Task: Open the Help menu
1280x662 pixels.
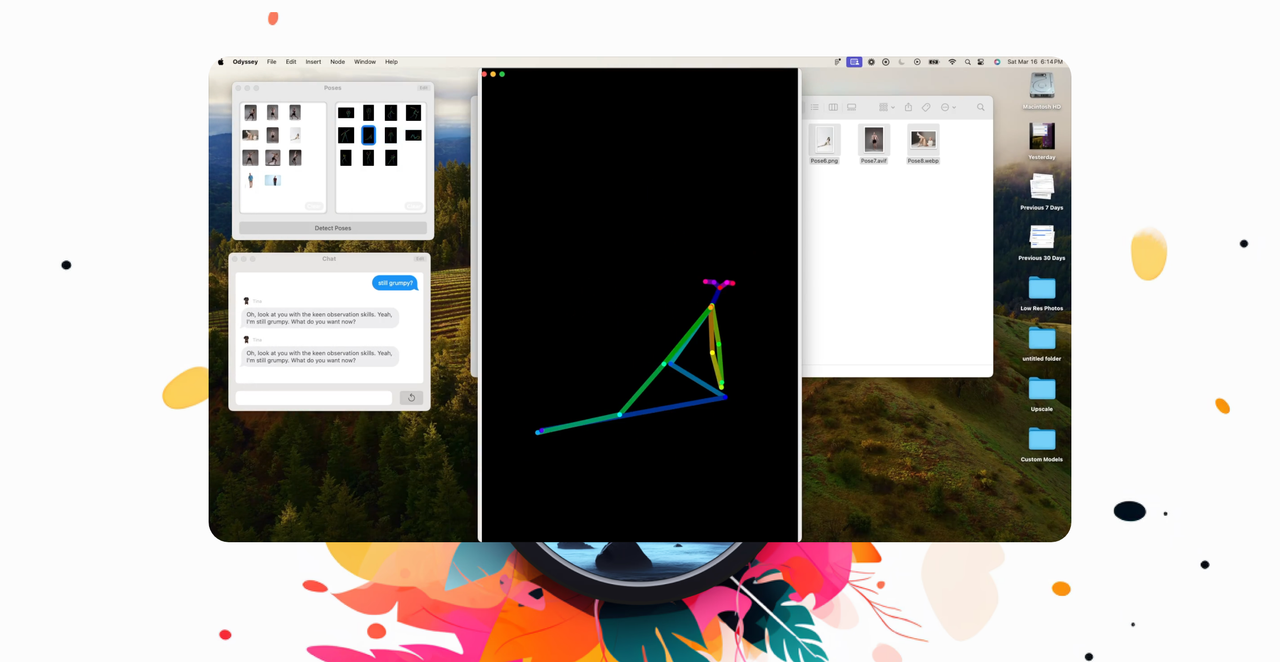Action: coord(391,62)
